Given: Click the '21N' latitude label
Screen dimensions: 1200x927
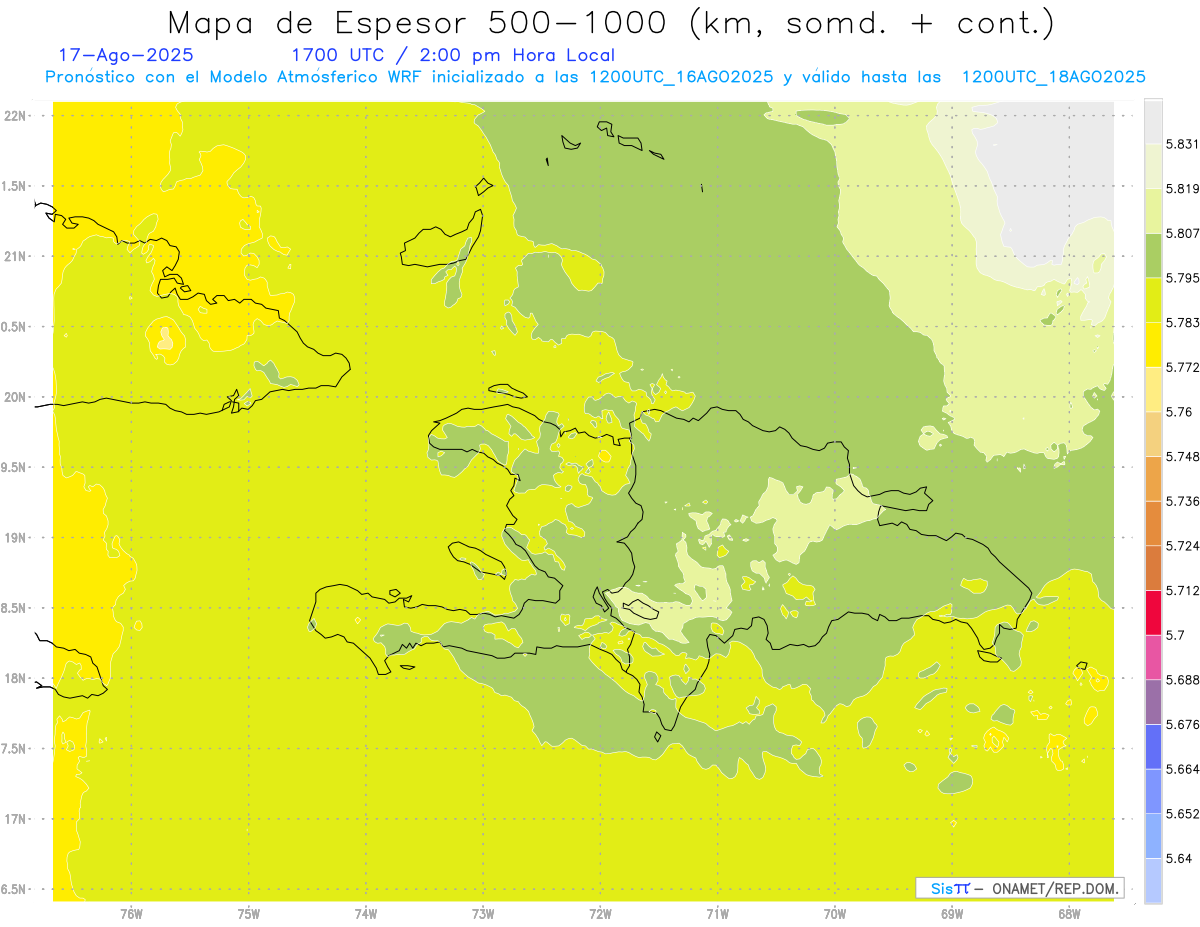Looking at the screenshot, I should (15, 256).
